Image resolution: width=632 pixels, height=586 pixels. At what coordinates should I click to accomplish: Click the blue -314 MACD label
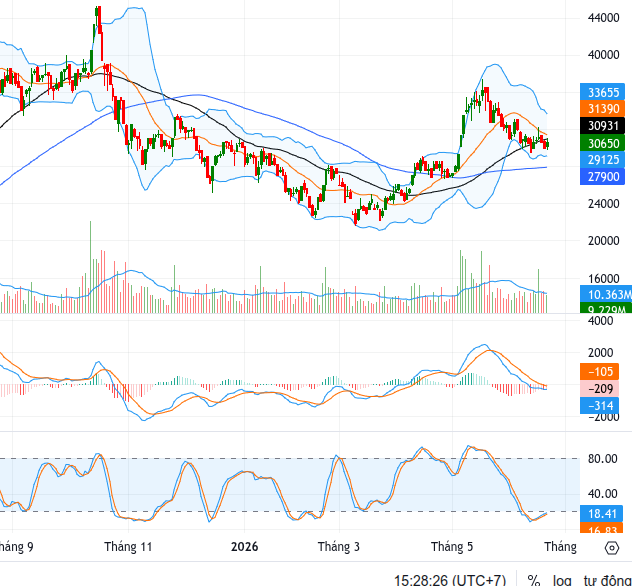[x=600, y=405]
